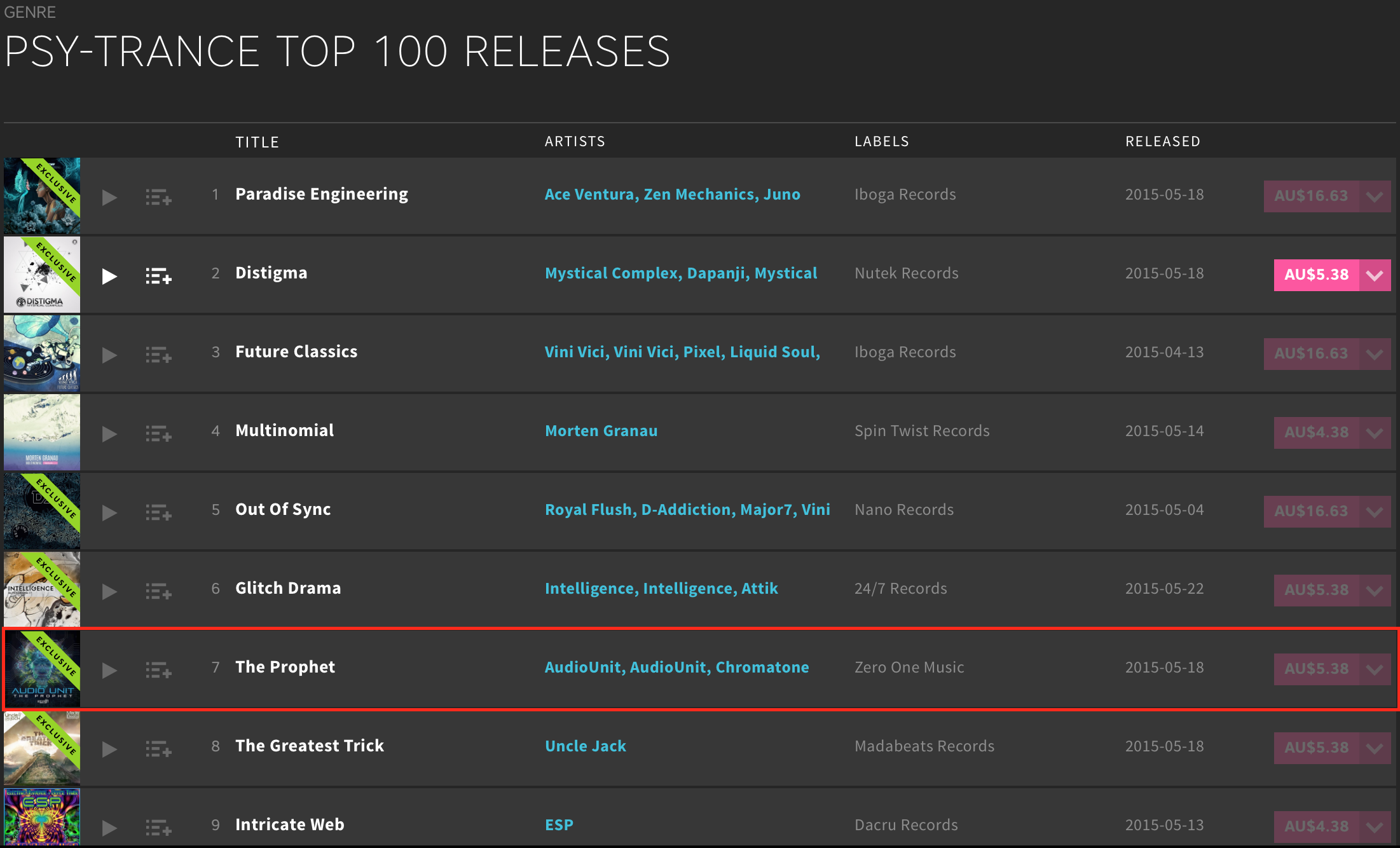Open the Glitch Drama release title
Viewport: 1400px width, 848px height.
[288, 588]
